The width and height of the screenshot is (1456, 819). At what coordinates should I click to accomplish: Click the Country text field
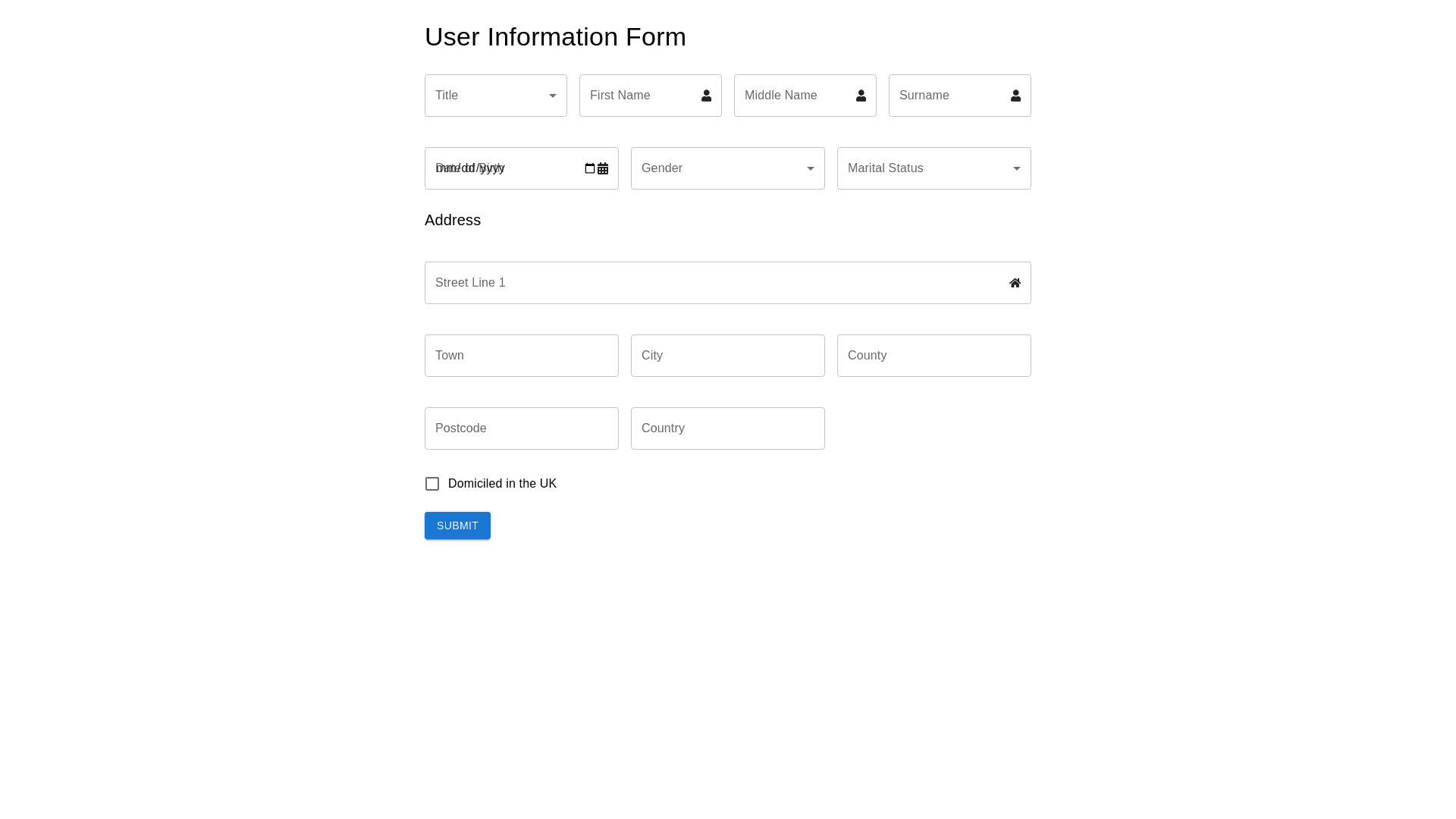point(727,428)
